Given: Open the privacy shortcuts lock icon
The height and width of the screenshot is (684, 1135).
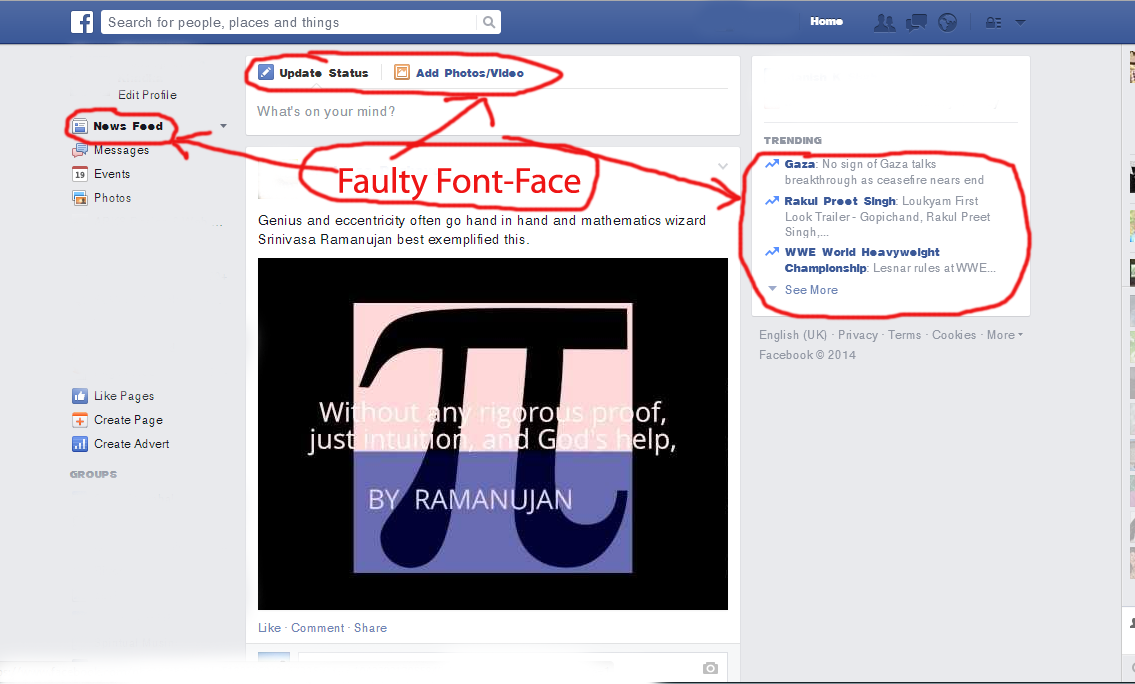Looking at the screenshot, I should [x=994, y=22].
